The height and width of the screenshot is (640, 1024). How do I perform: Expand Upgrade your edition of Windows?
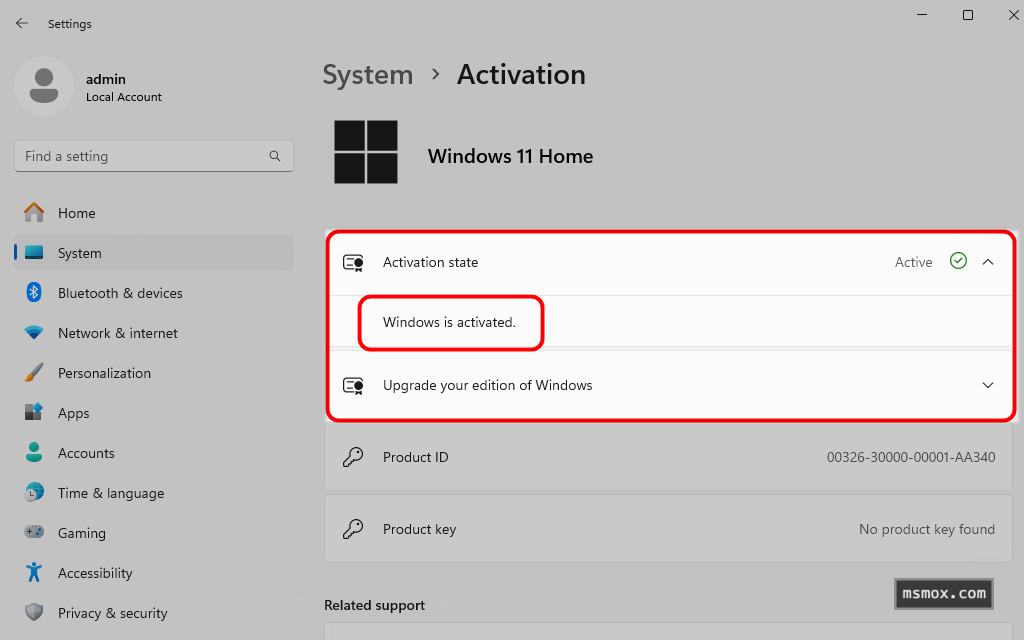(988, 385)
